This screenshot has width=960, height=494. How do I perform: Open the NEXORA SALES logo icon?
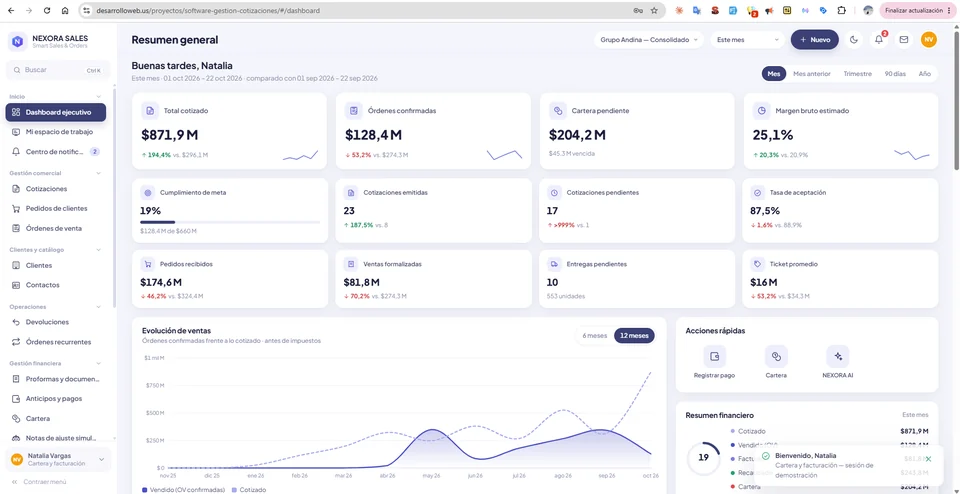tap(17, 41)
